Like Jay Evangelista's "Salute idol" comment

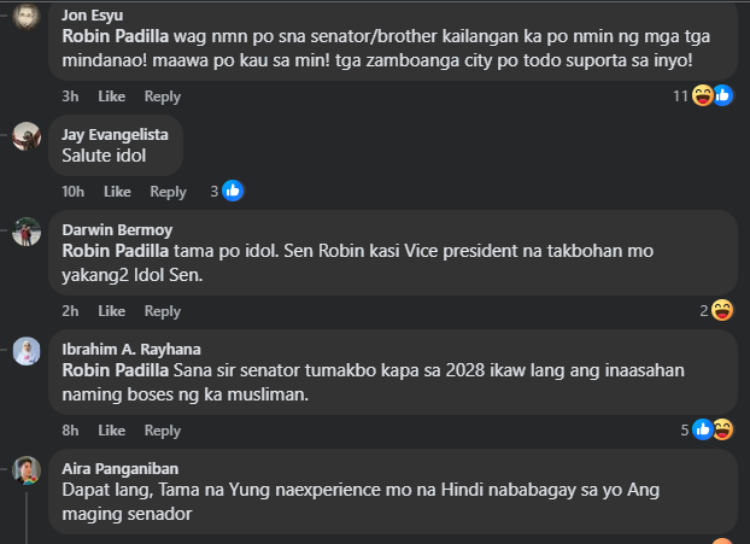117,192
